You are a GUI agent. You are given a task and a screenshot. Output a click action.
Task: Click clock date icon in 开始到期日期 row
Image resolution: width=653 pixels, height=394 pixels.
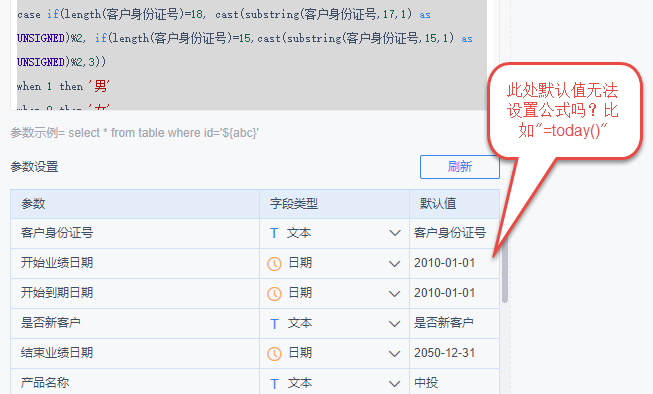point(274,294)
